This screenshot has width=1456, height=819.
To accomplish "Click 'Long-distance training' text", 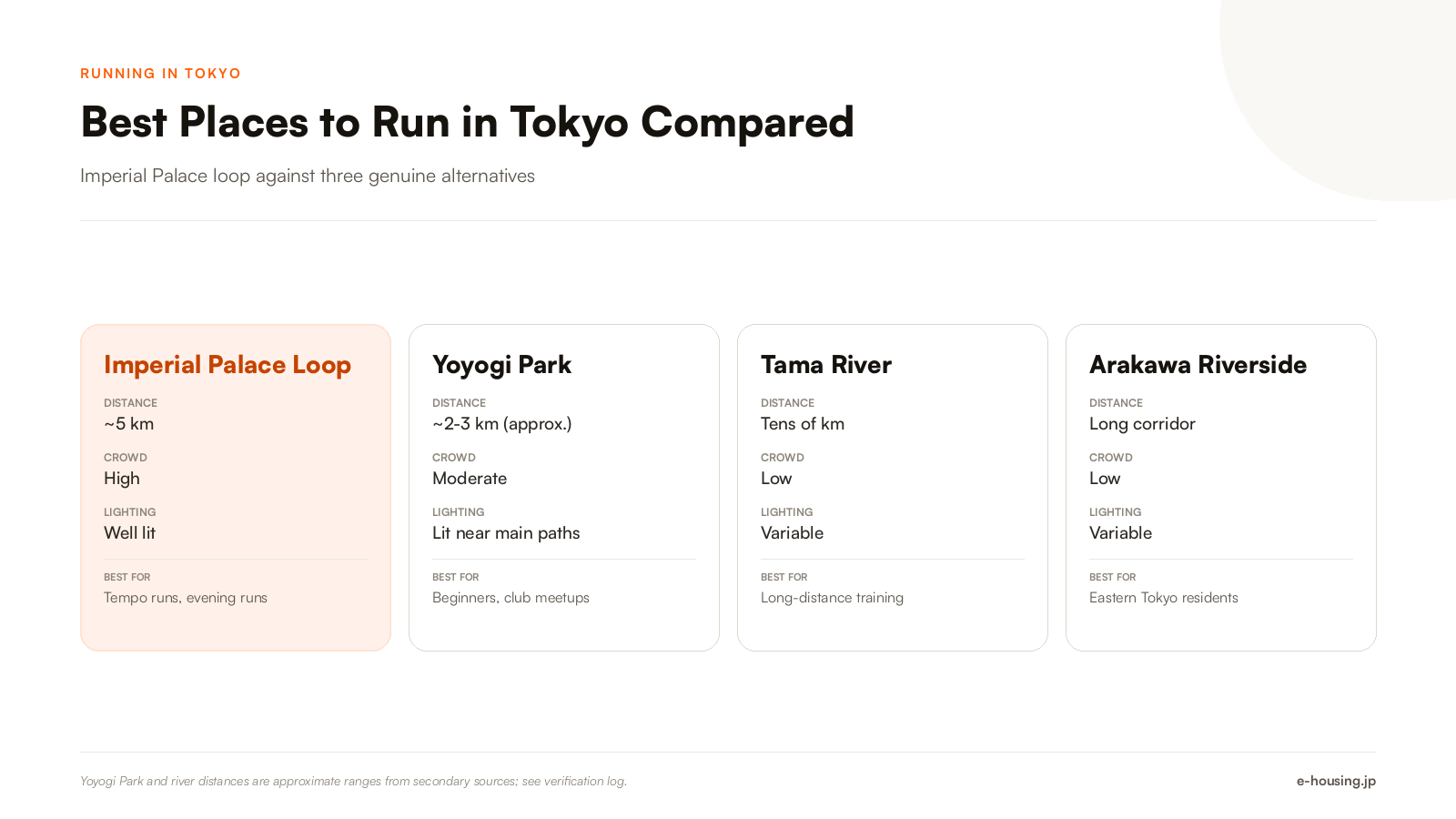I will click(x=832, y=598).
